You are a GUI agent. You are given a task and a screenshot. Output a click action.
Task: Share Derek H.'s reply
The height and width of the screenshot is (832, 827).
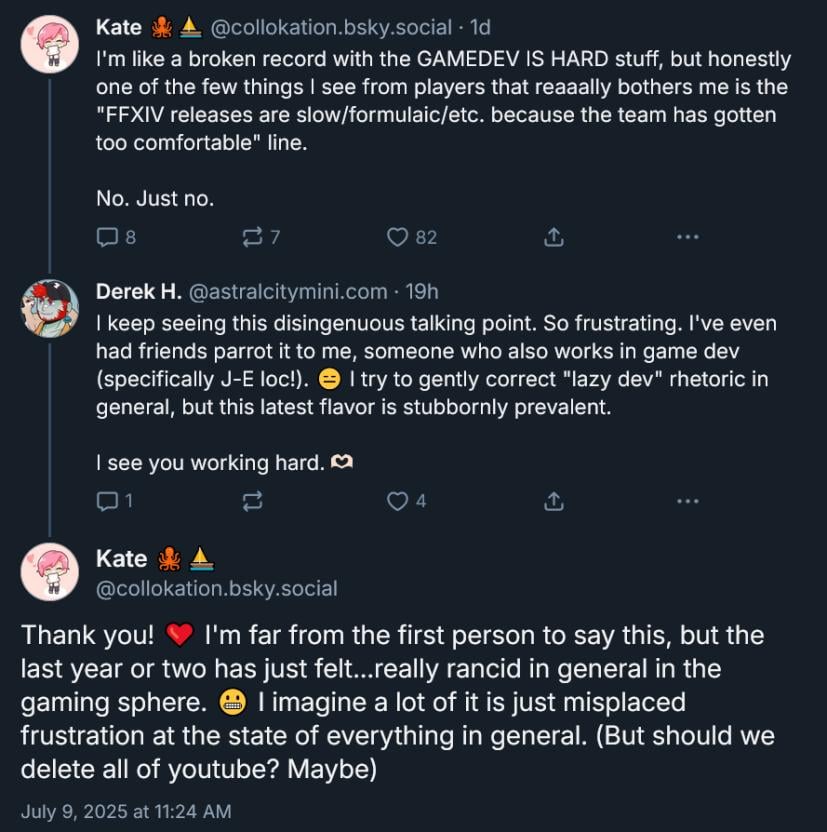click(x=551, y=501)
